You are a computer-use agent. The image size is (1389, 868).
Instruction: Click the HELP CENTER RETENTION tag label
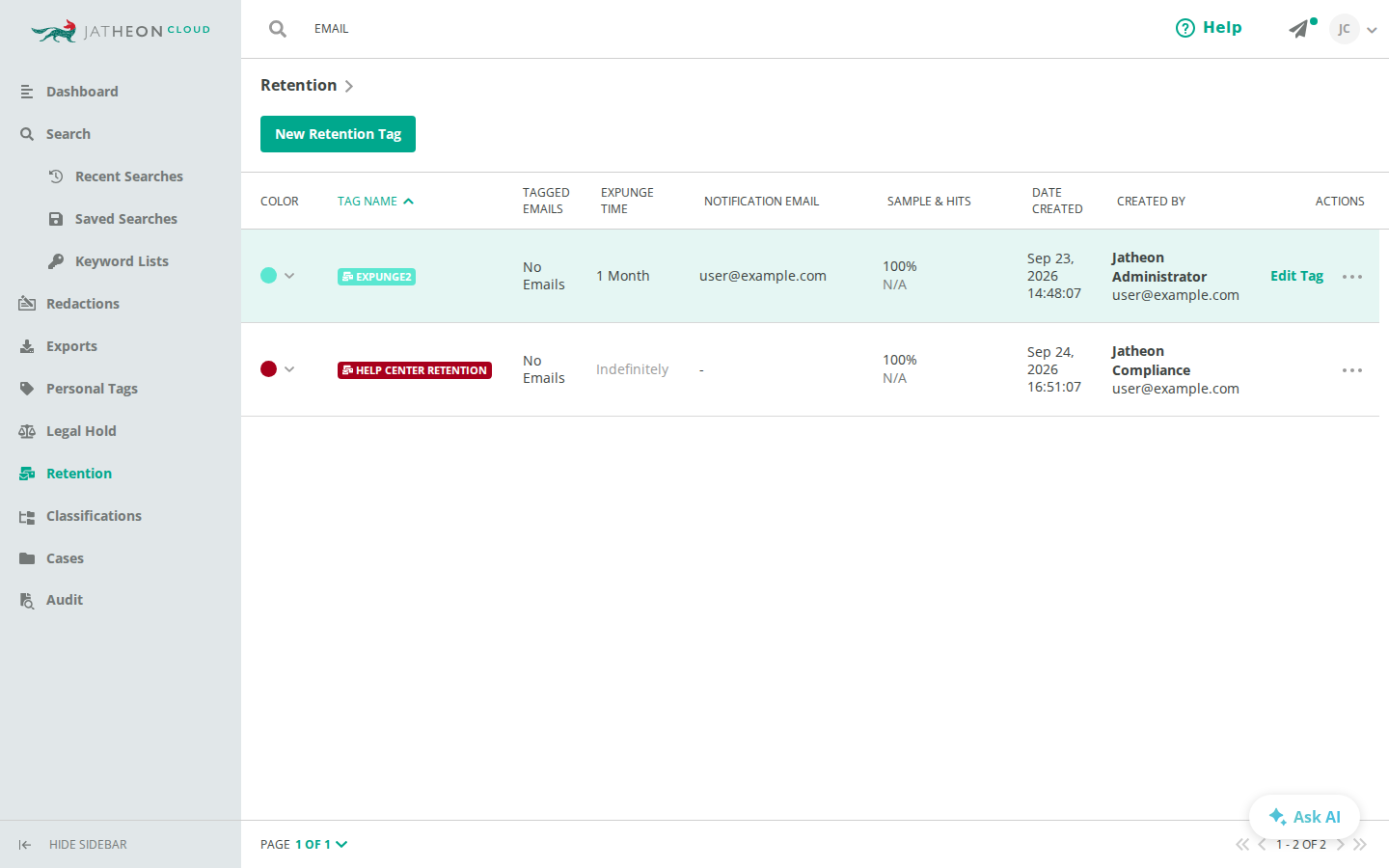coord(415,370)
